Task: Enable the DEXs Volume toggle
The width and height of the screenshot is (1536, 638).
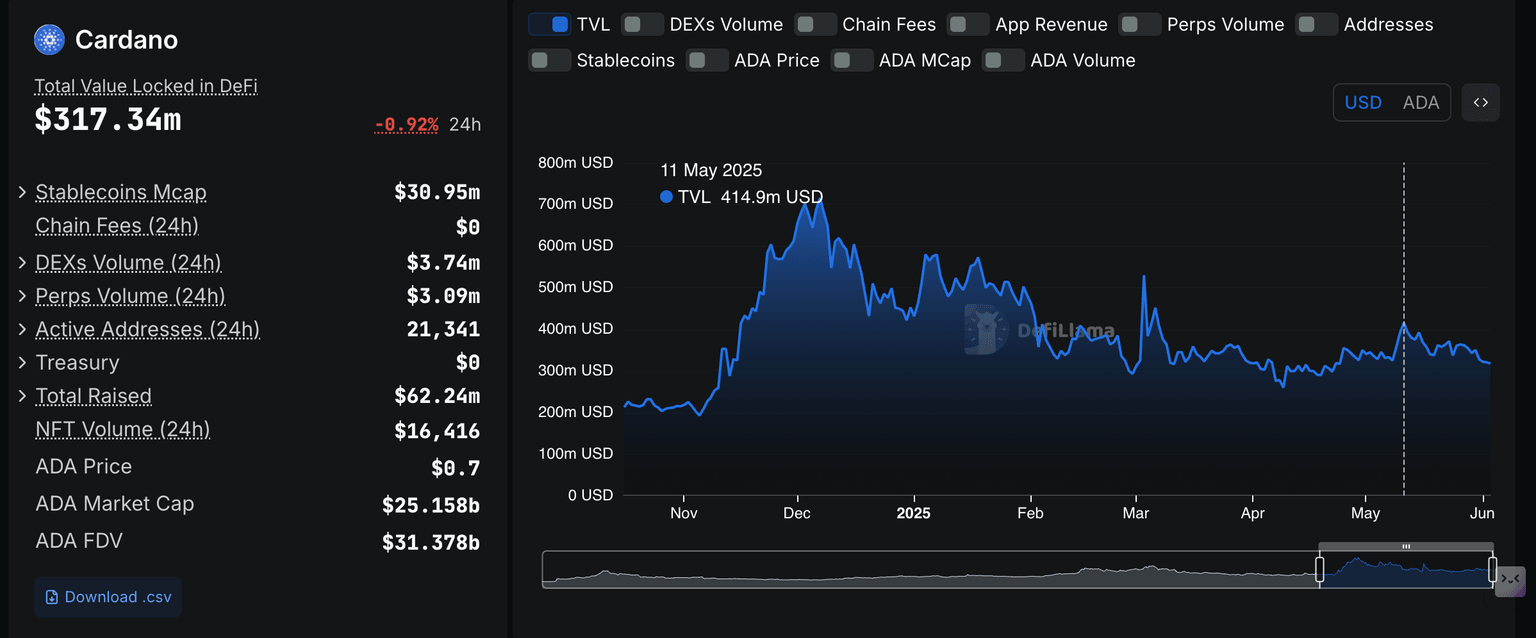Action: coord(642,24)
